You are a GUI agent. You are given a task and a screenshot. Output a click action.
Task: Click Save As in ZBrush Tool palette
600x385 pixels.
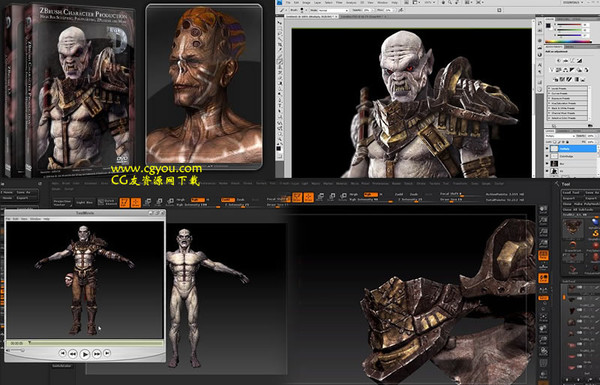[591, 192]
